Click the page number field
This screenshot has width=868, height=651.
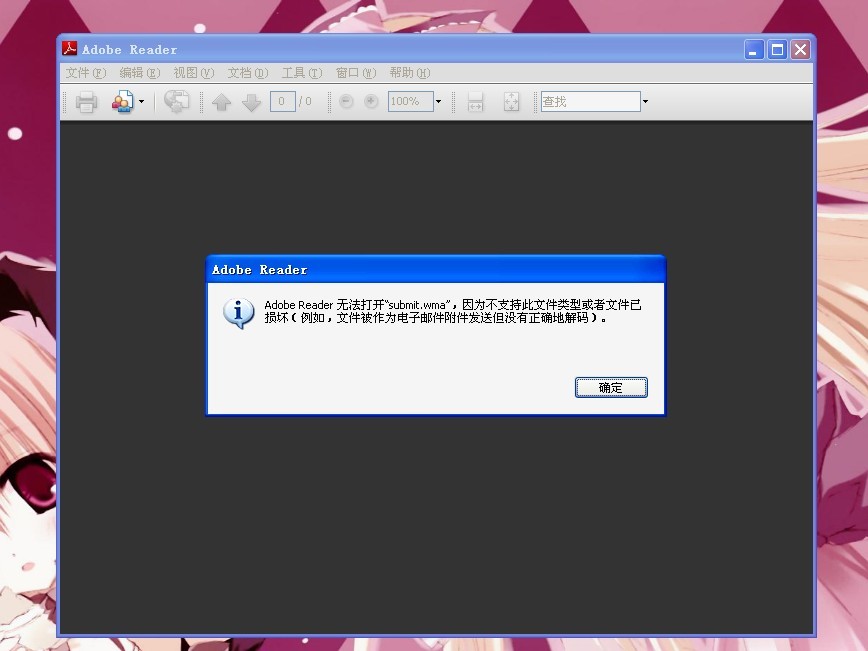coord(282,101)
